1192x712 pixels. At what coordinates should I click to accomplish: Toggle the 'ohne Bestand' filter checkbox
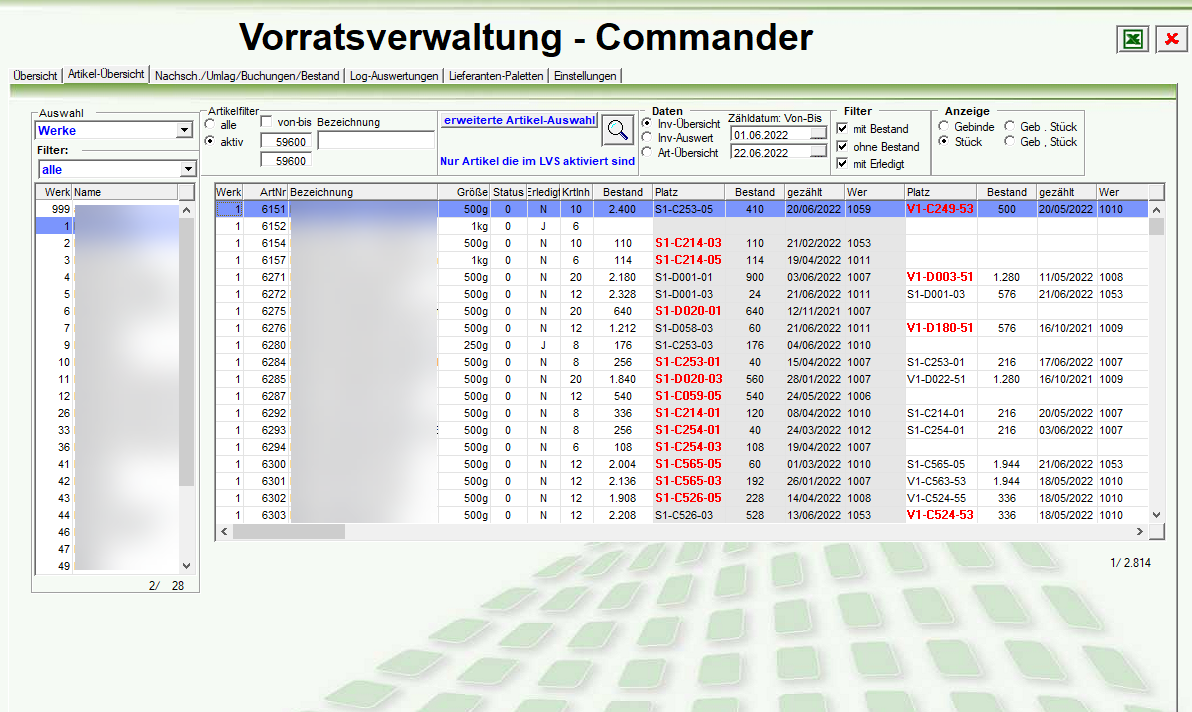[x=842, y=147]
